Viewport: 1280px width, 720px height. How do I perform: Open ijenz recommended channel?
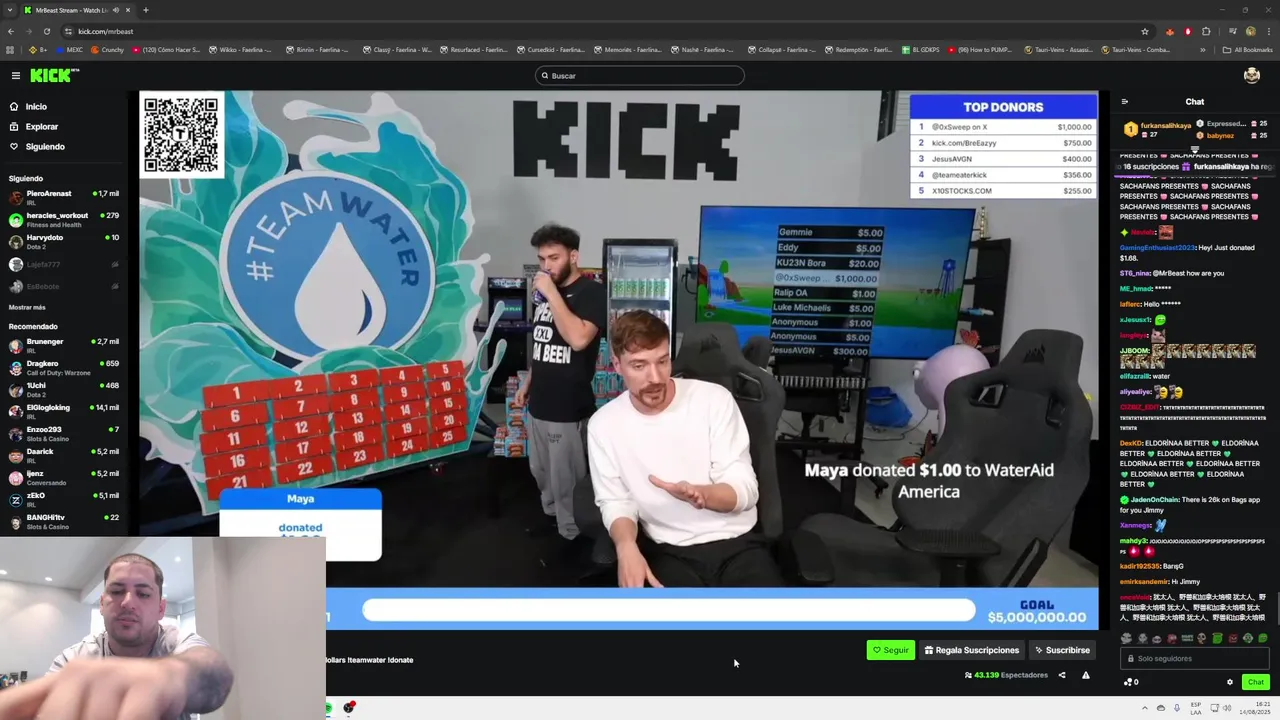64,477
